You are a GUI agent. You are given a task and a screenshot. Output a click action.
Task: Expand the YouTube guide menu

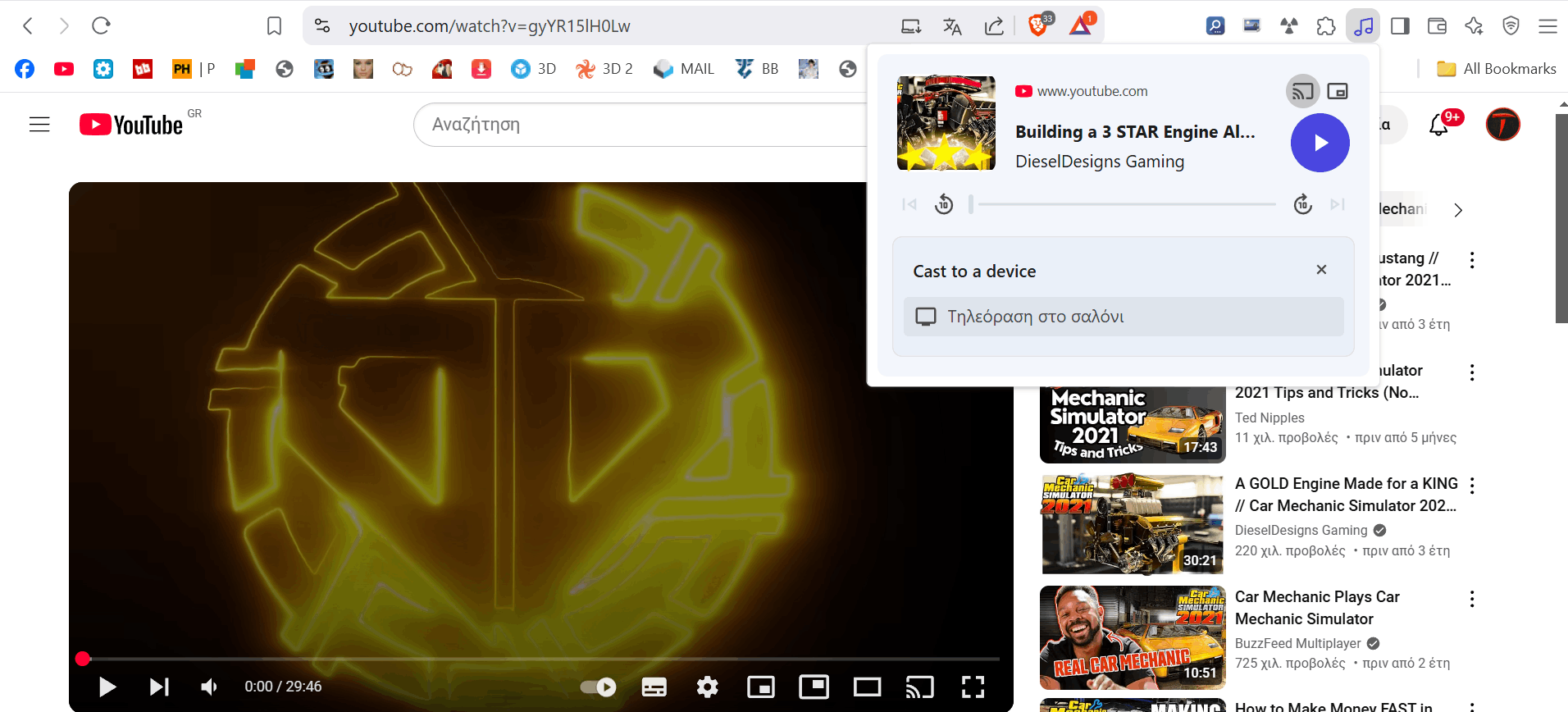pyautogui.click(x=39, y=125)
